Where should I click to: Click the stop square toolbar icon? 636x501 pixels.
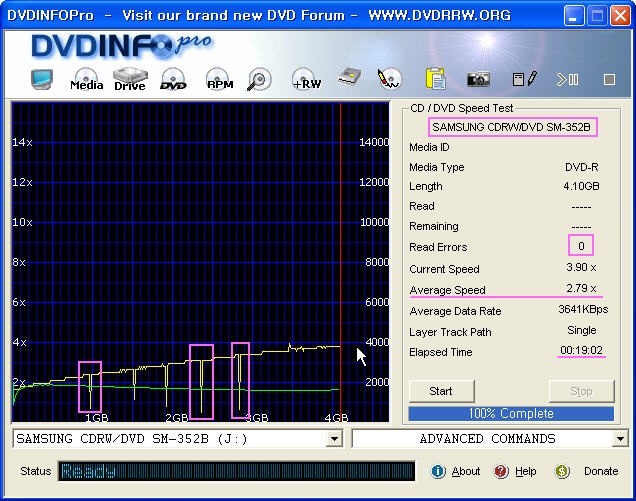click(x=609, y=80)
